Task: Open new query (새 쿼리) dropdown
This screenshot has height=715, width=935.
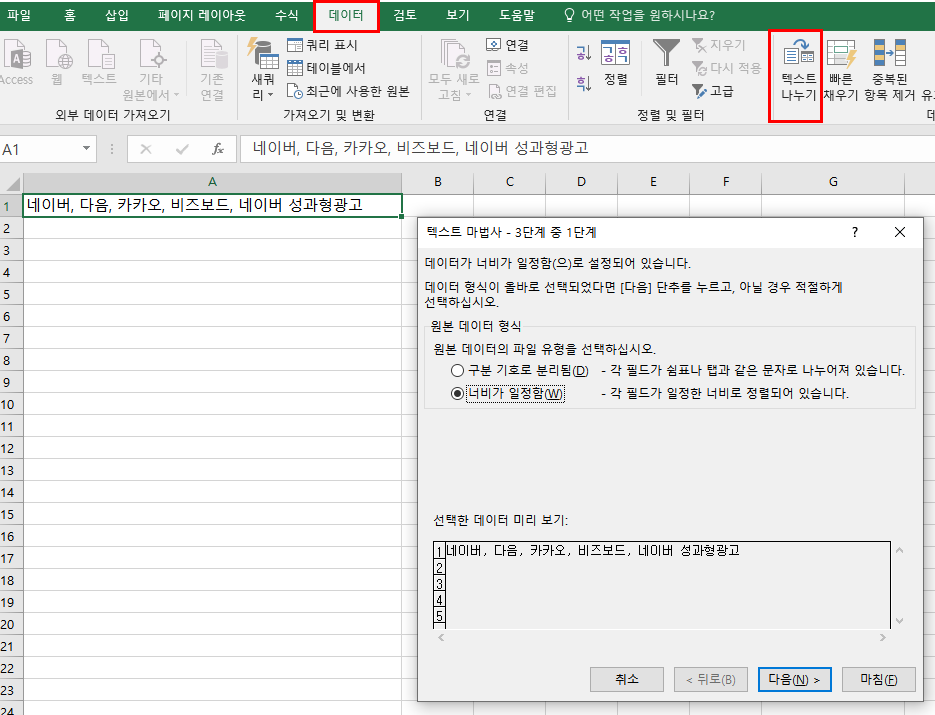Action: (x=263, y=70)
